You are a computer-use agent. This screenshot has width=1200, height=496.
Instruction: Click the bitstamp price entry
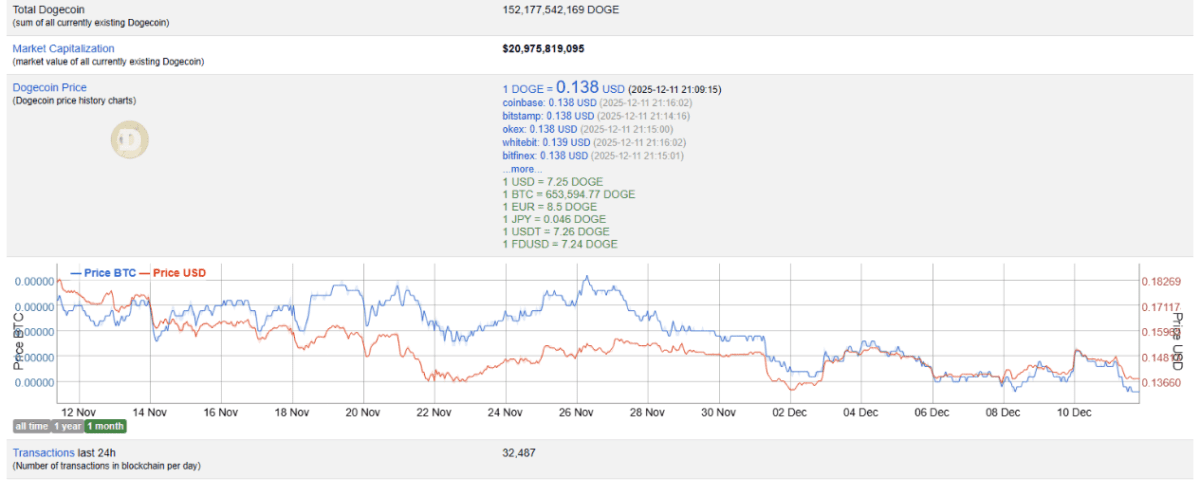(540, 116)
